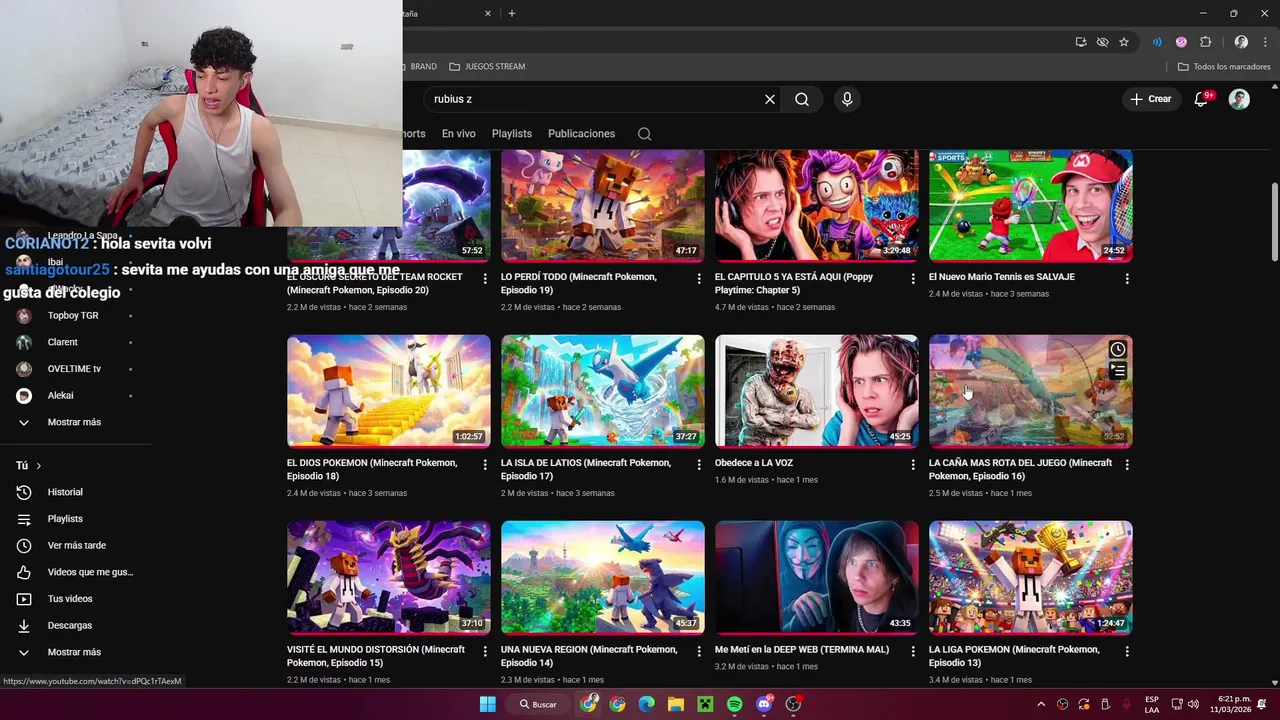Screen dimensions: 1280x720
Task: Add LA CAÑA MAS ROTA video to queue
Action: (x=1117, y=371)
